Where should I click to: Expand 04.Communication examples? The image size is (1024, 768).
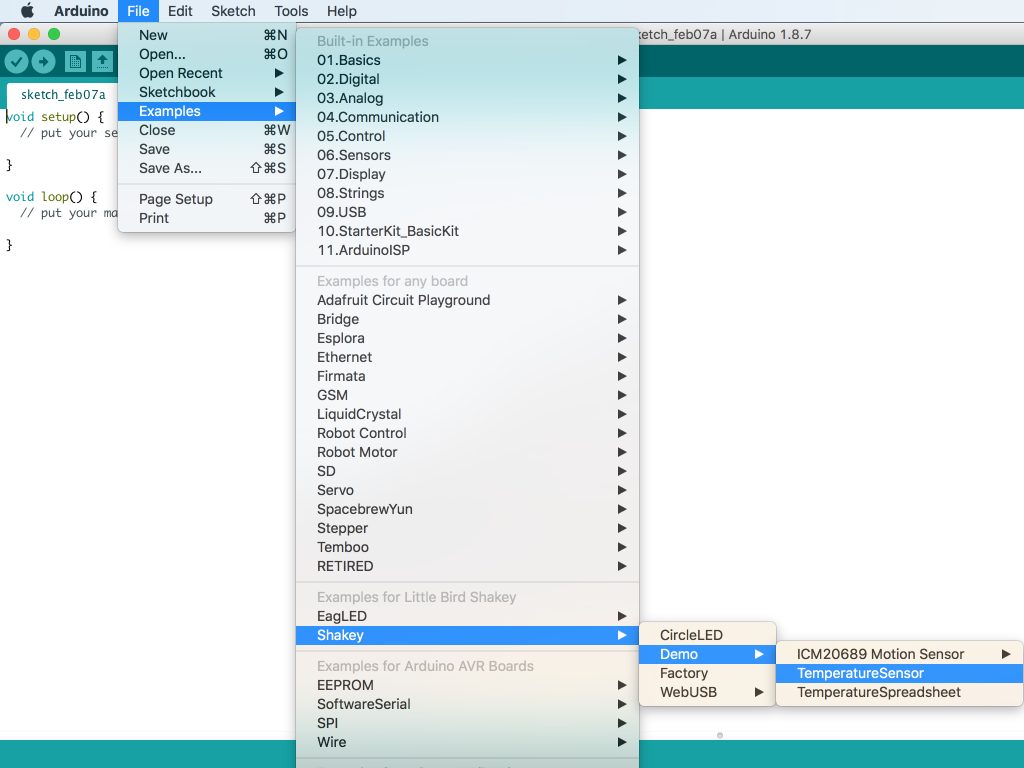click(468, 117)
